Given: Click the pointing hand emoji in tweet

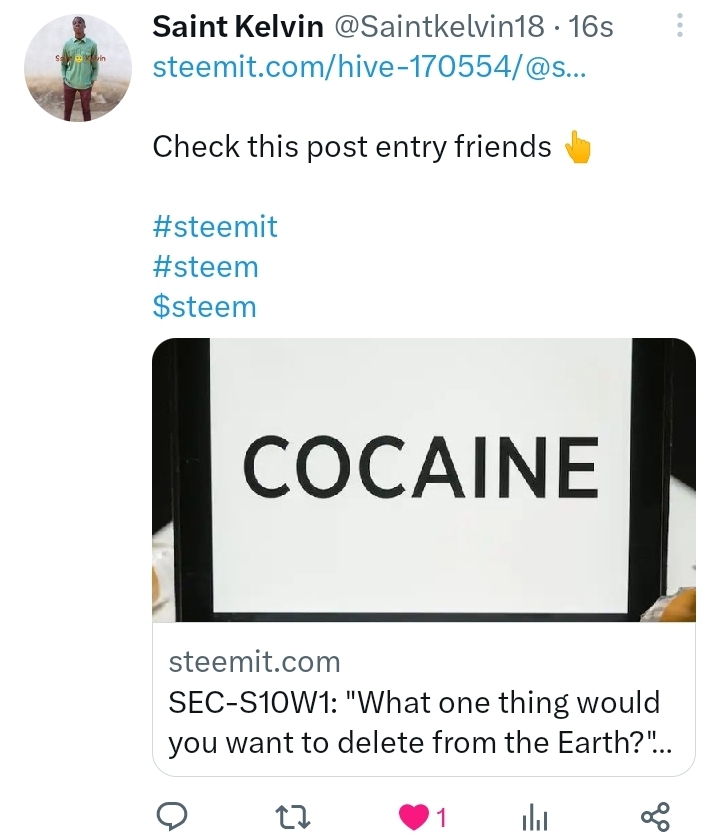Looking at the screenshot, I should (577, 147).
